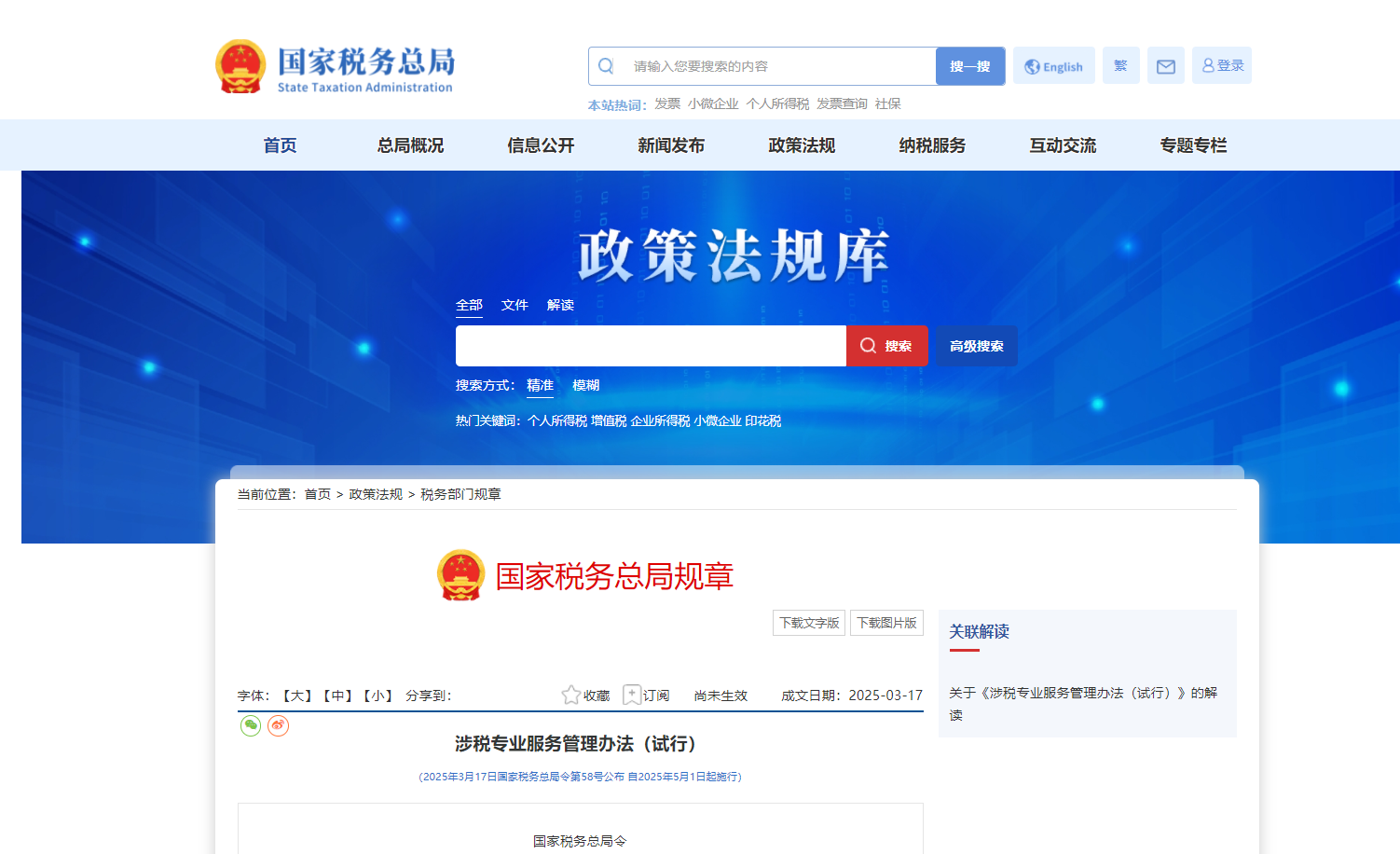Viewport: 1400px width, 854px height.
Task: Open 信息公开 menu
Action: (x=541, y=145)
